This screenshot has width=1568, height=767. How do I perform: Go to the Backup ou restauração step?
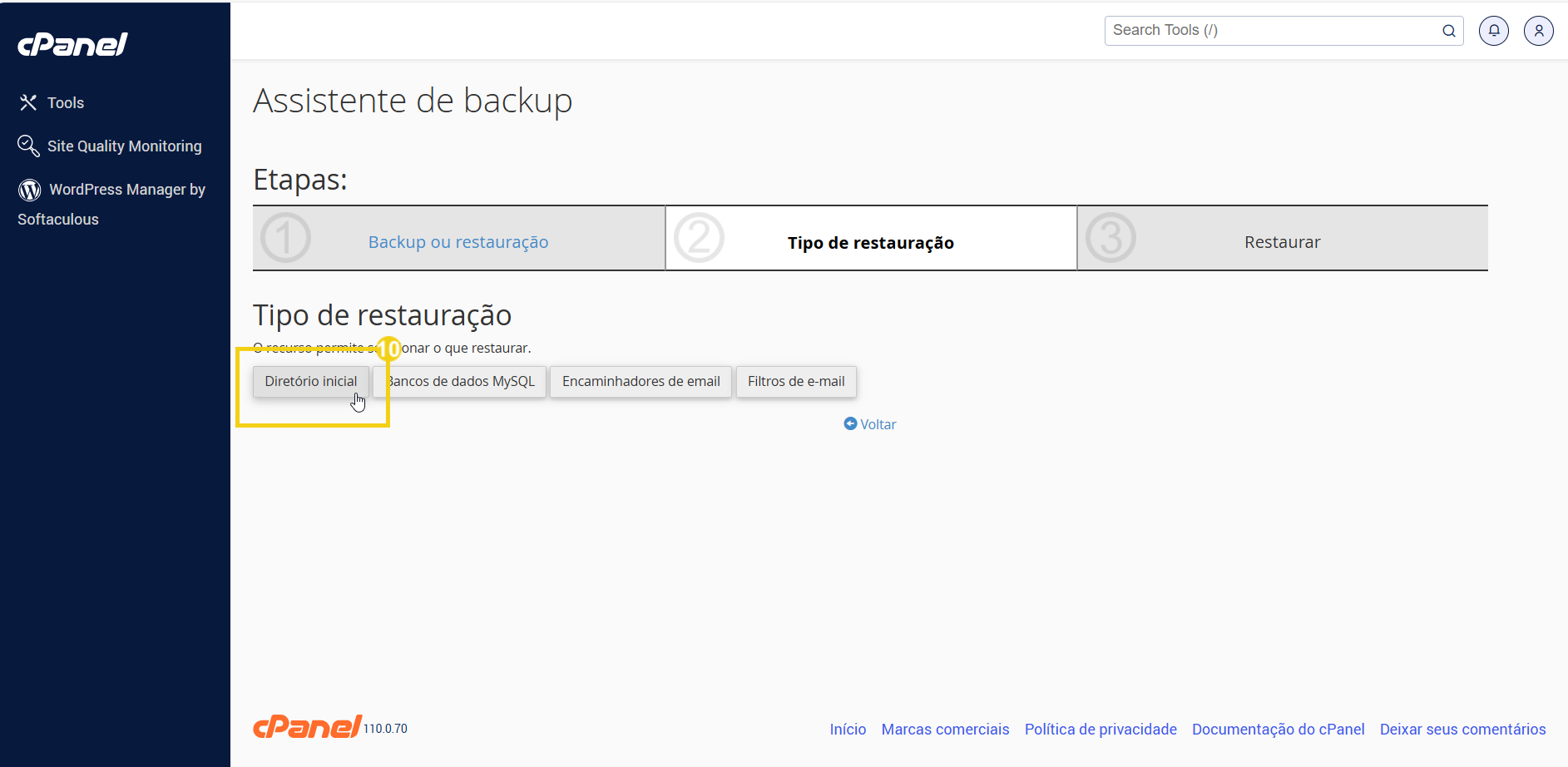coord(458,242)
